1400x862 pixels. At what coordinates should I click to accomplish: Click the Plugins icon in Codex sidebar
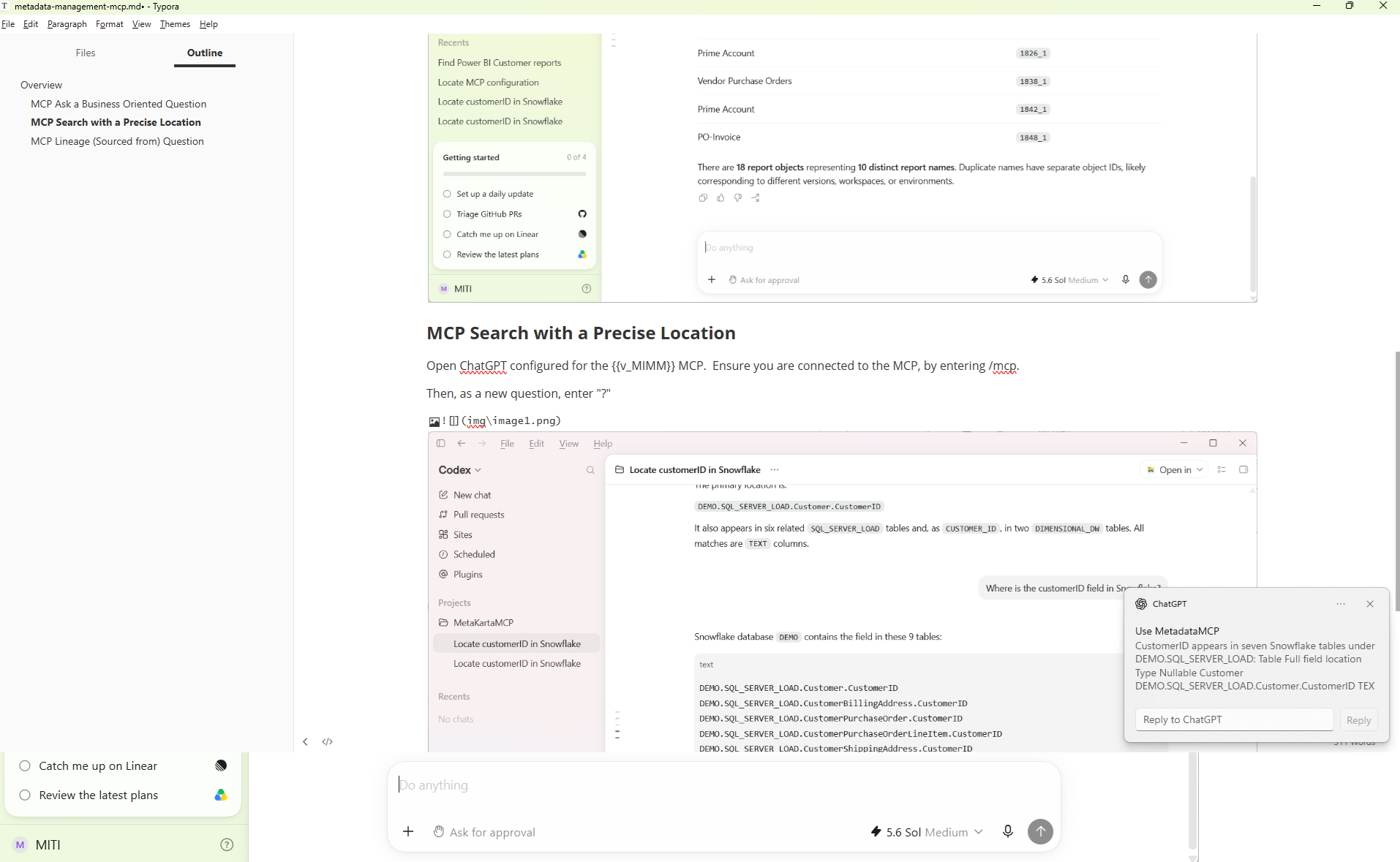coord(443,574)
